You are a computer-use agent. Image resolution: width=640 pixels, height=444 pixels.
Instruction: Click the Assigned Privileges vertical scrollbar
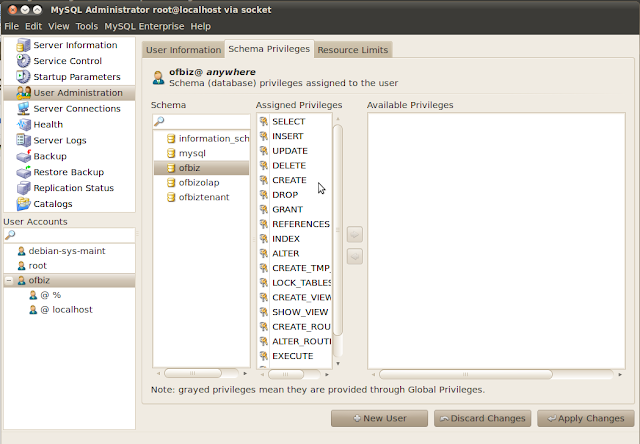tap(338, 230)
